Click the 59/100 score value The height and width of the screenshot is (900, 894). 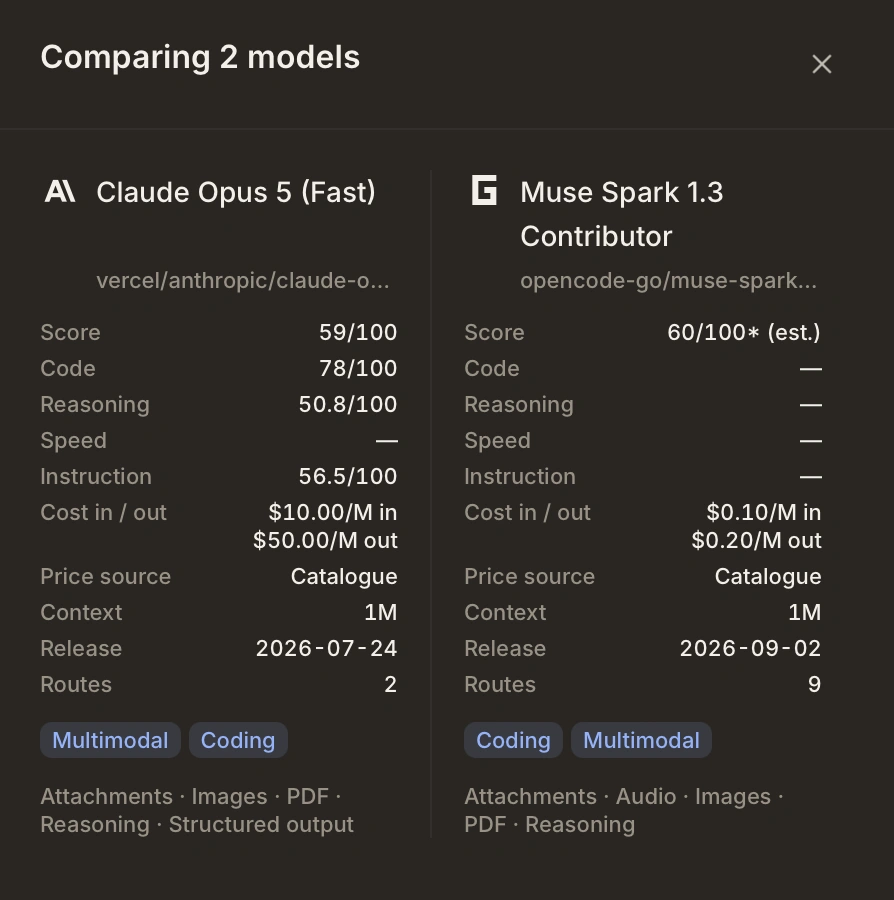coord(358,332)
